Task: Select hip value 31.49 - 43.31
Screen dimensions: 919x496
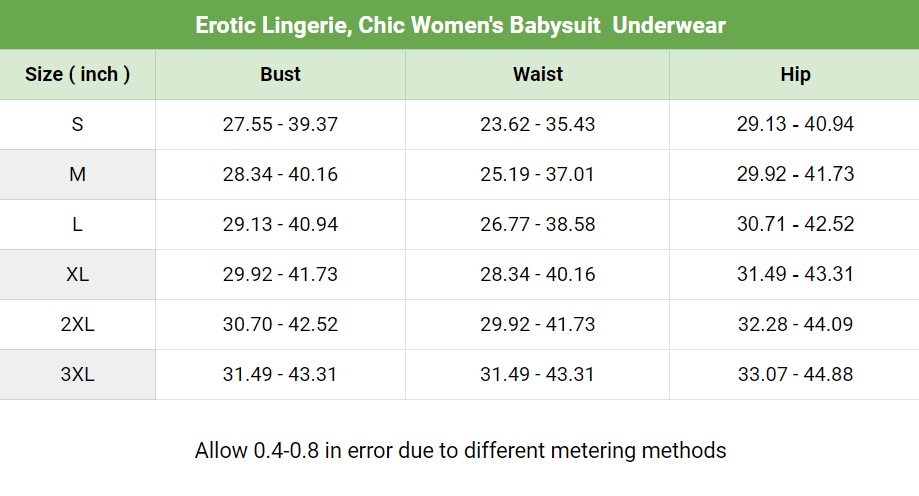Action: coord(795,275)
